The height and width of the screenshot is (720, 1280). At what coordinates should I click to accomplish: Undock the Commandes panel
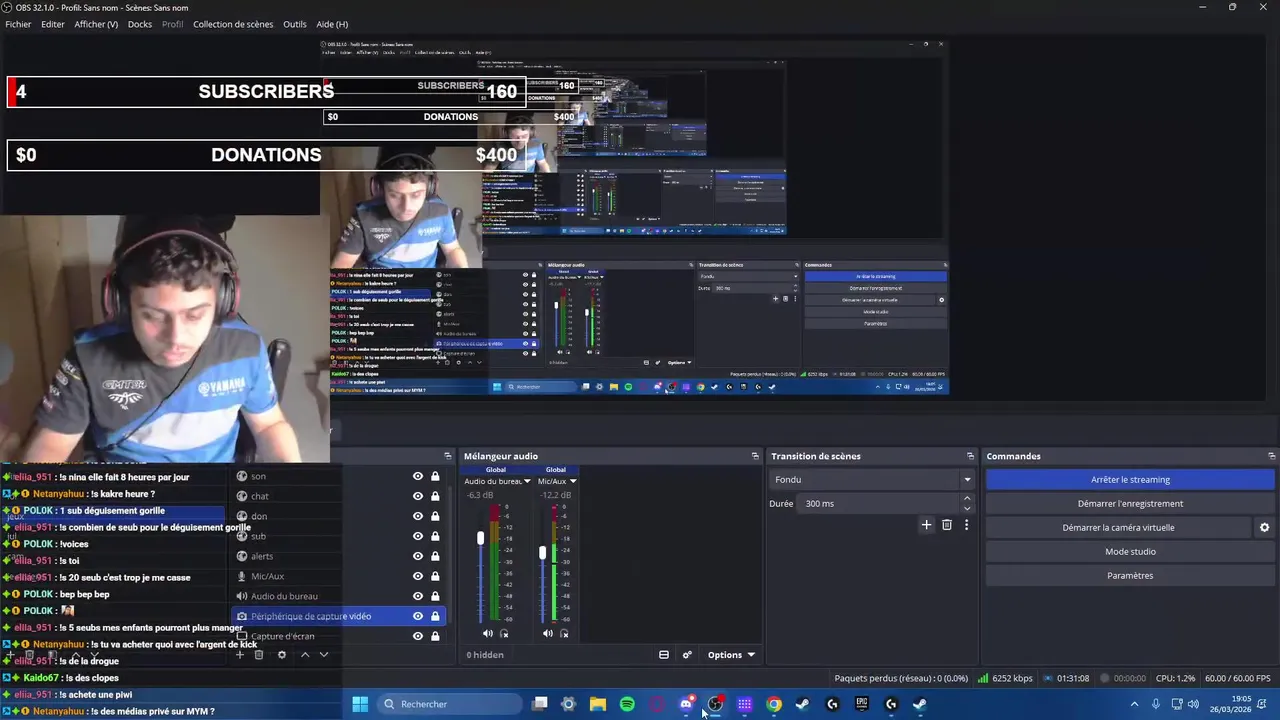pyautogui.click(x=1271, y=456)
